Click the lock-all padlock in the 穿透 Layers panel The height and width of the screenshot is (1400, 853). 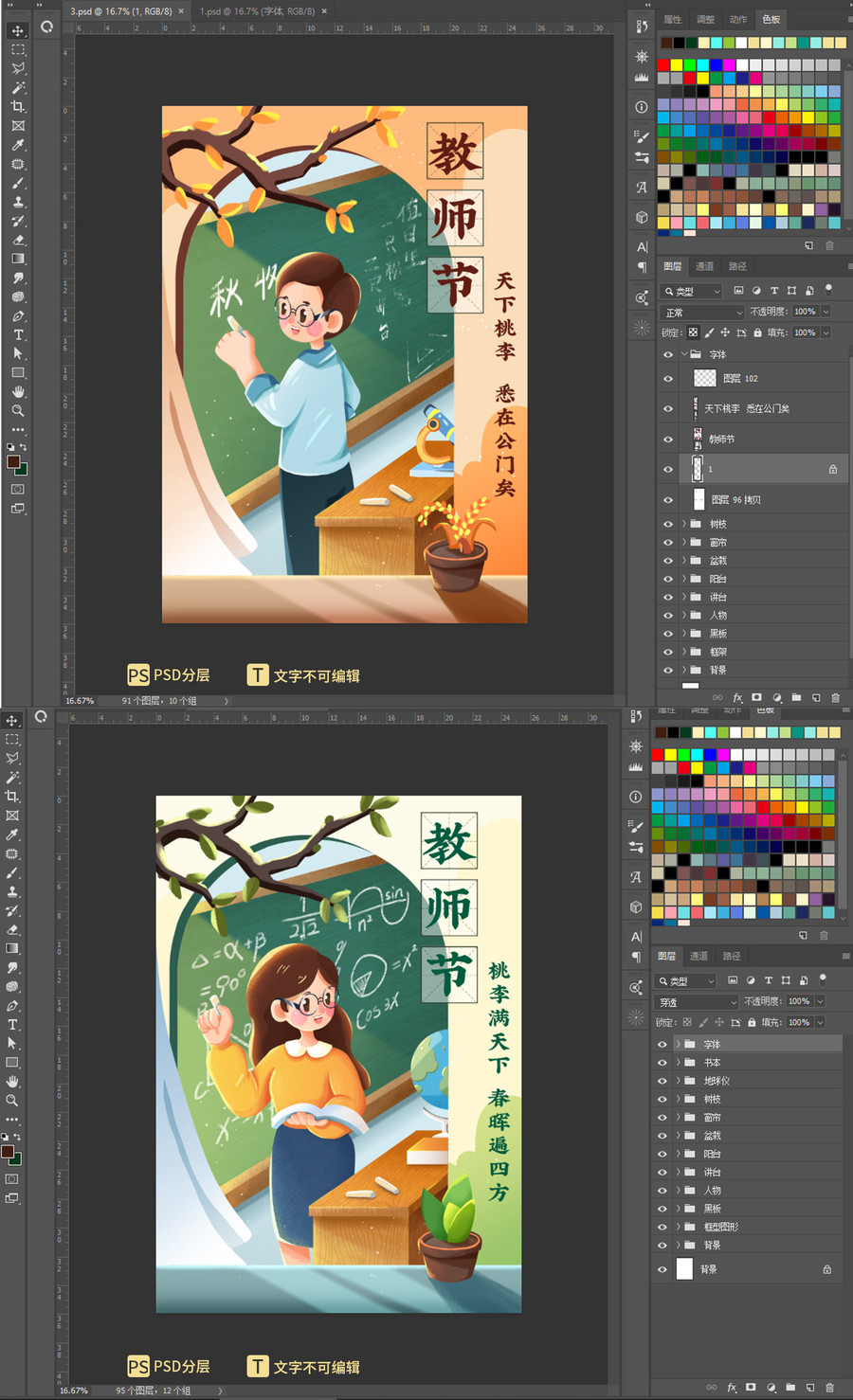coord(752,1022)
